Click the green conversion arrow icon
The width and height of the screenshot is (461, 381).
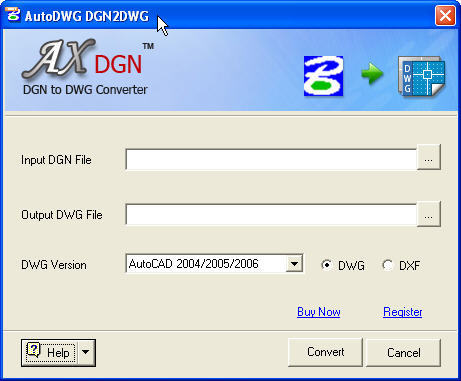371,73
